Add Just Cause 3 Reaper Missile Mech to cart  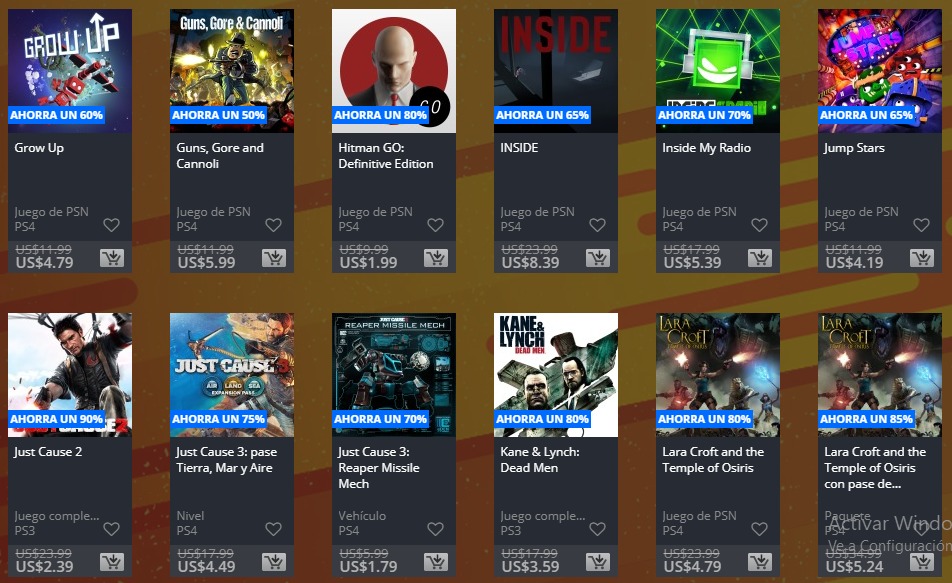pyautogui.click(x=436, y=562)
